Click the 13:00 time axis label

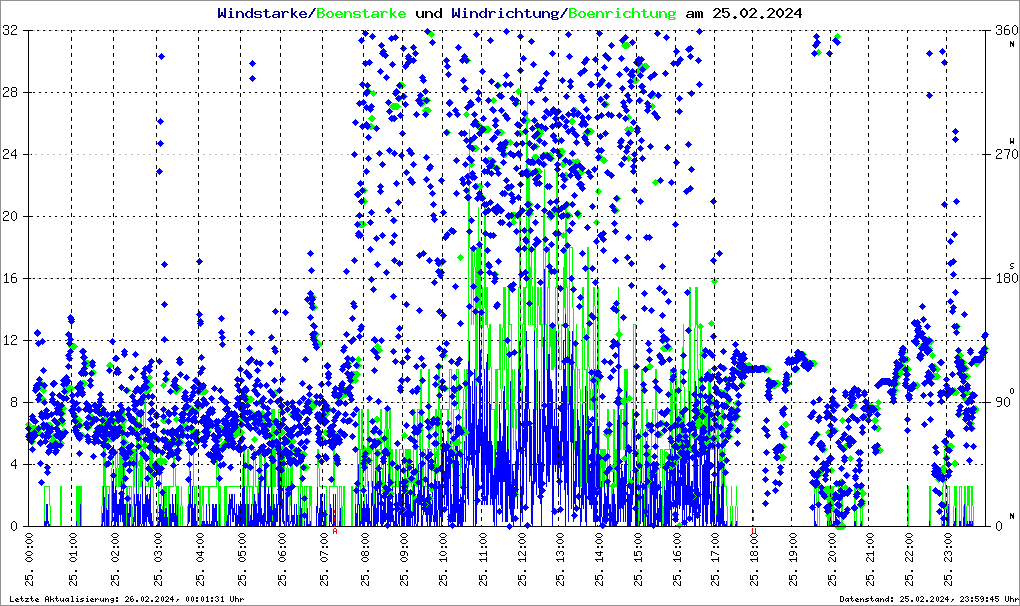click(560, 559)
